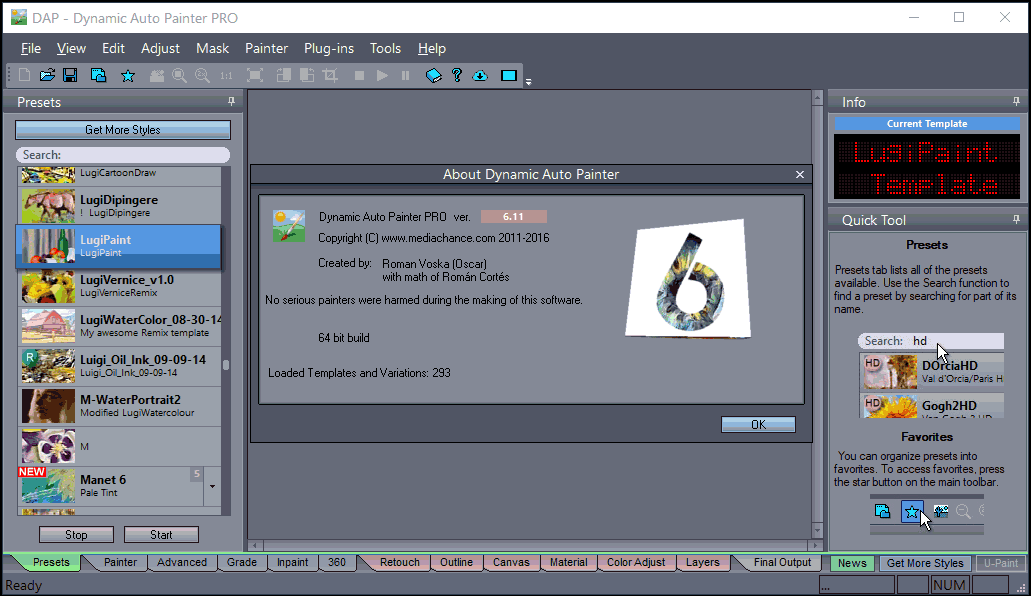Click the question mark toolbar icon

(x=456, y=75)
